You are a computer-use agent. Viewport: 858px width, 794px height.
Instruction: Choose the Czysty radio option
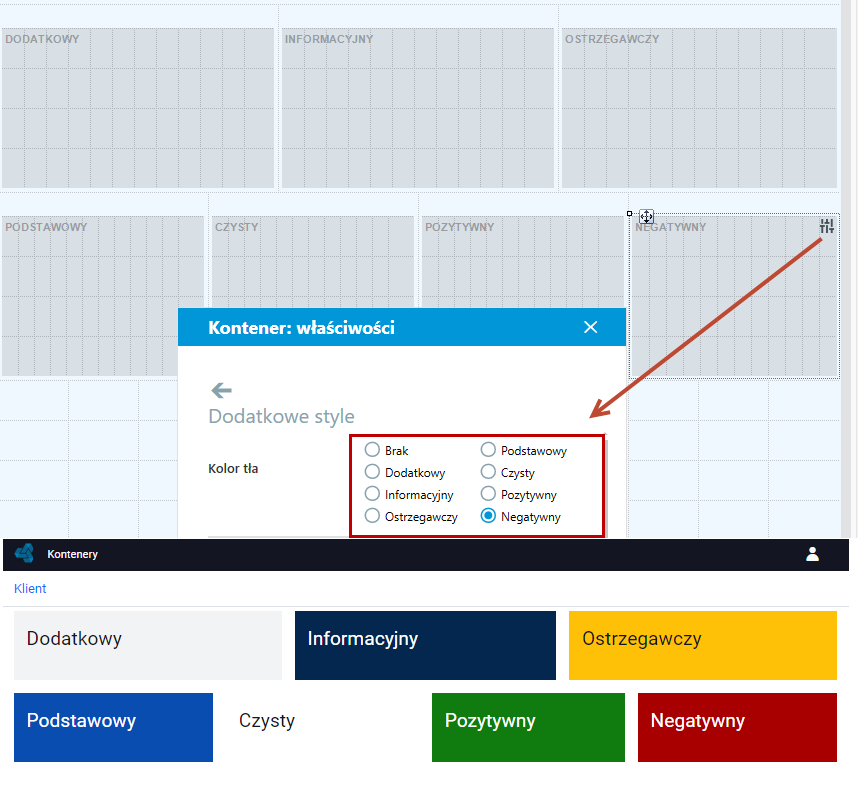488,472
